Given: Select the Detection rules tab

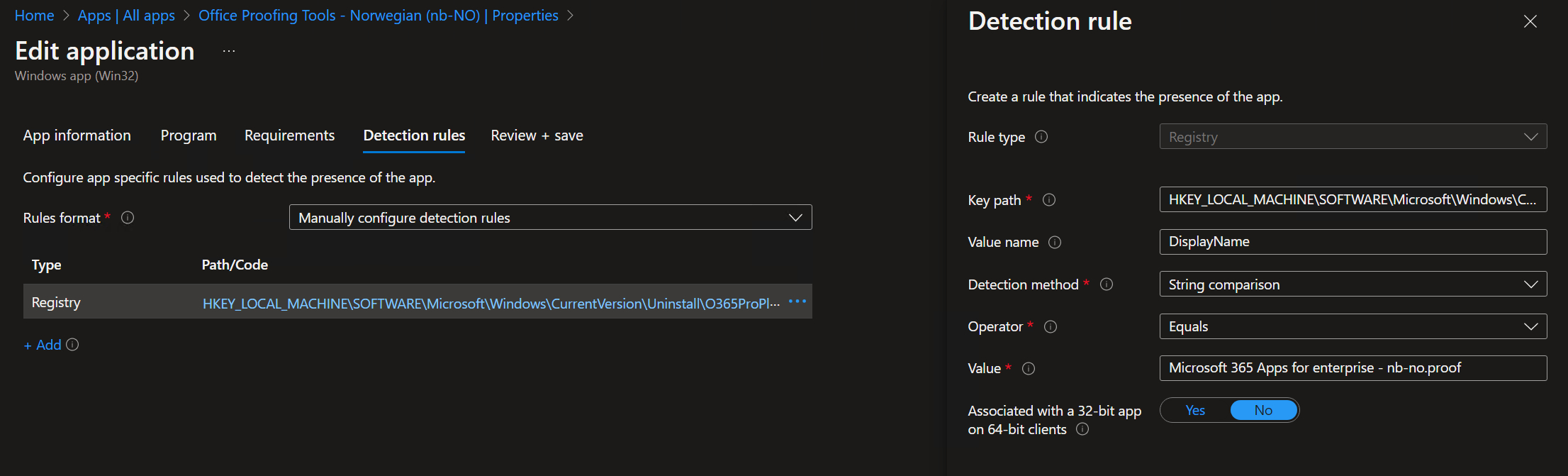Looking at the screenshot, I should [414, 135].
